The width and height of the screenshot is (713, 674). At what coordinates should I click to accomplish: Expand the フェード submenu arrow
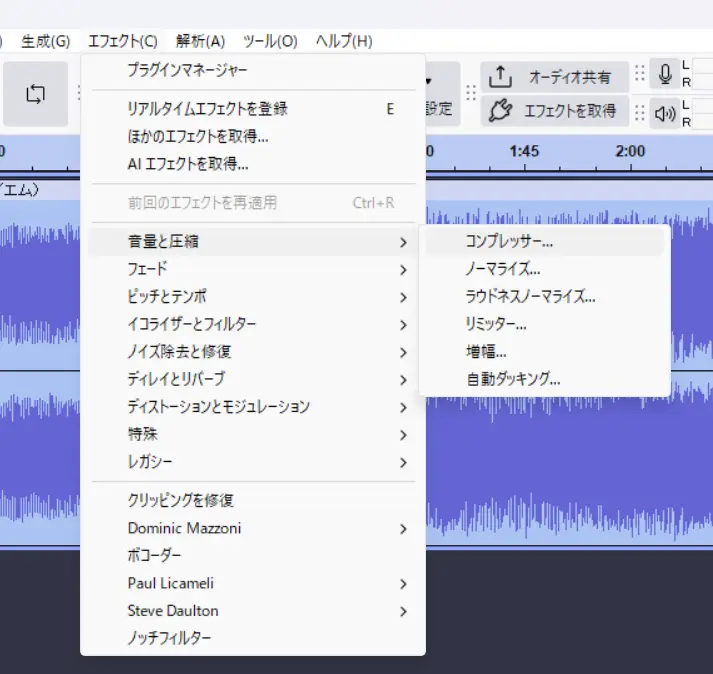click(402, 270)
